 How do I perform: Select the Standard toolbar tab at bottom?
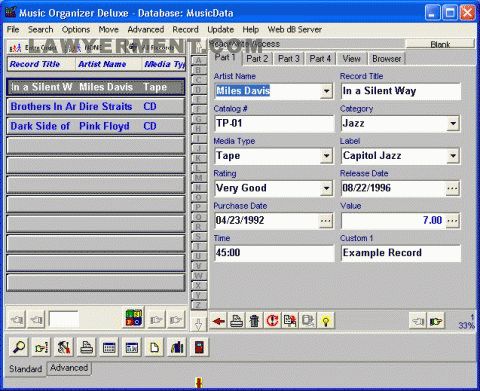tap(25, 369)
